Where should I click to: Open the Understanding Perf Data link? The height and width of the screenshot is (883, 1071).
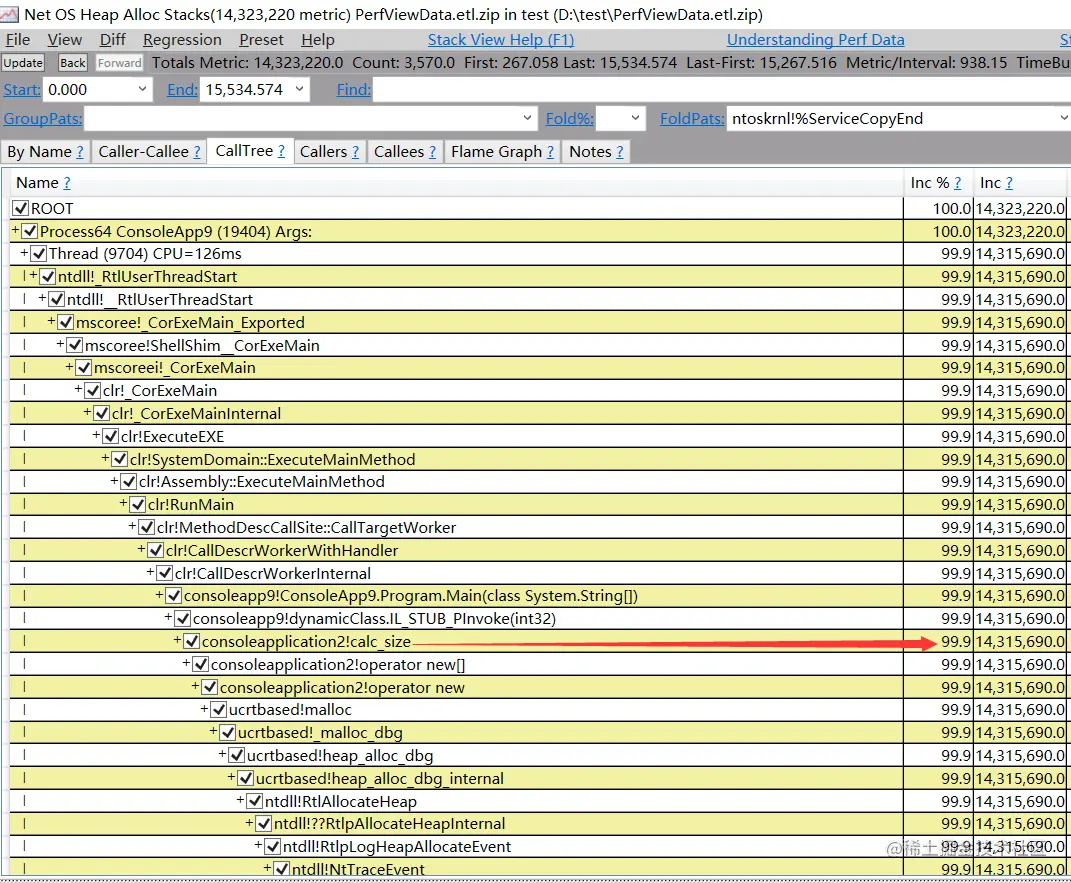(x=816, y=40)
